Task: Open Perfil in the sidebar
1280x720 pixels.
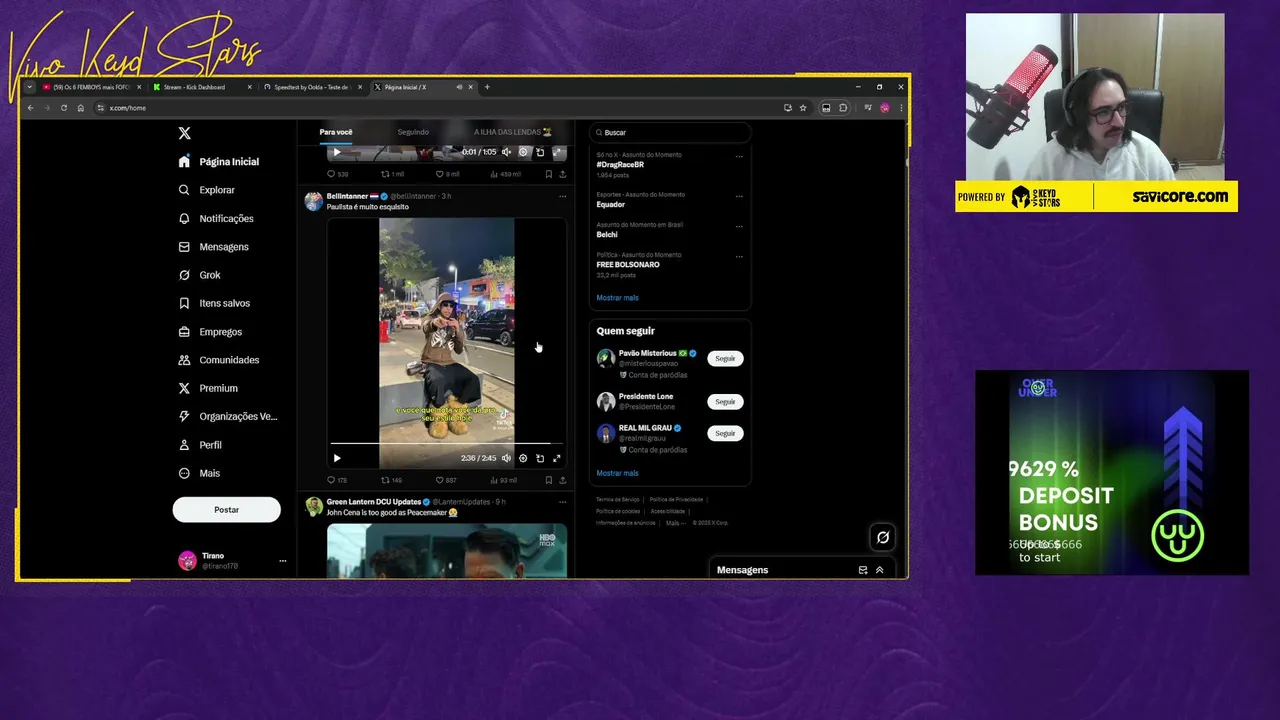Action: click(200, 445)
